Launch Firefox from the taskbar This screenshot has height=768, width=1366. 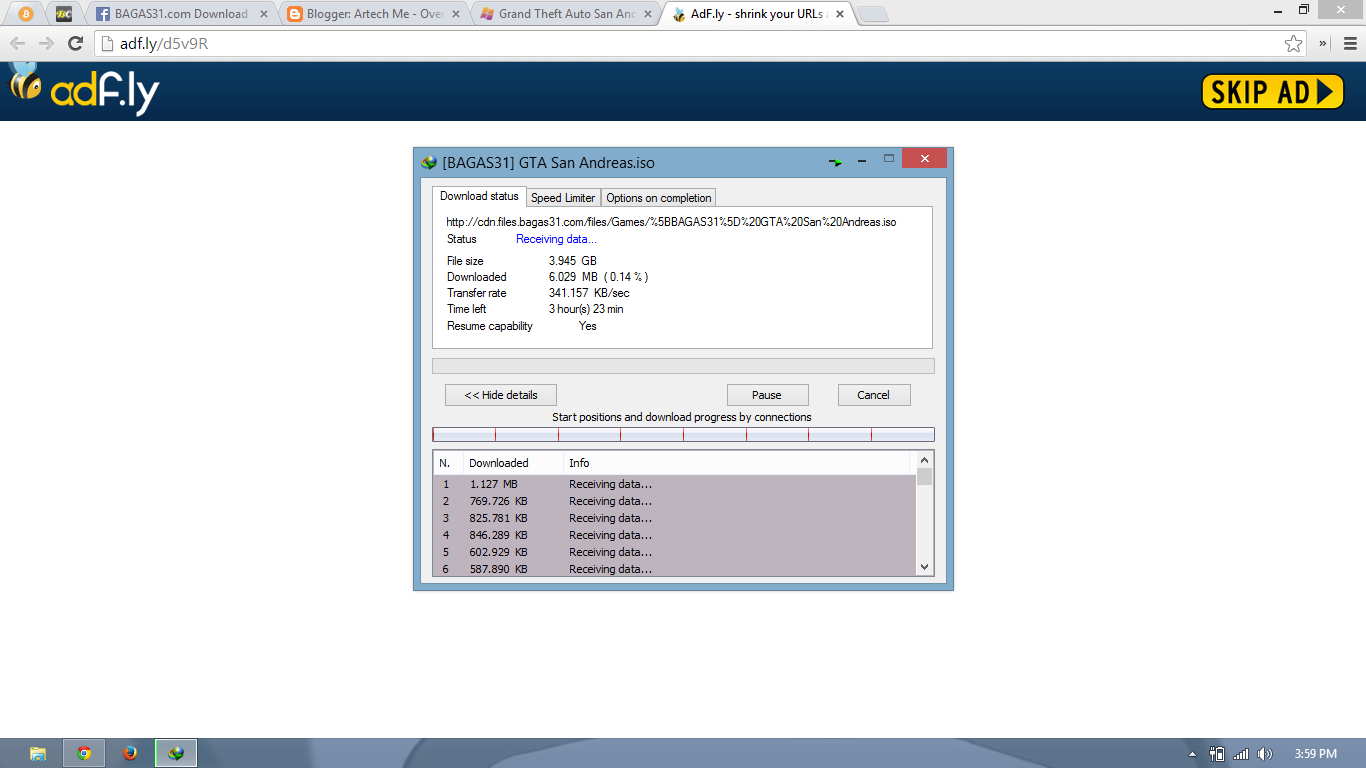pos(130,753)
